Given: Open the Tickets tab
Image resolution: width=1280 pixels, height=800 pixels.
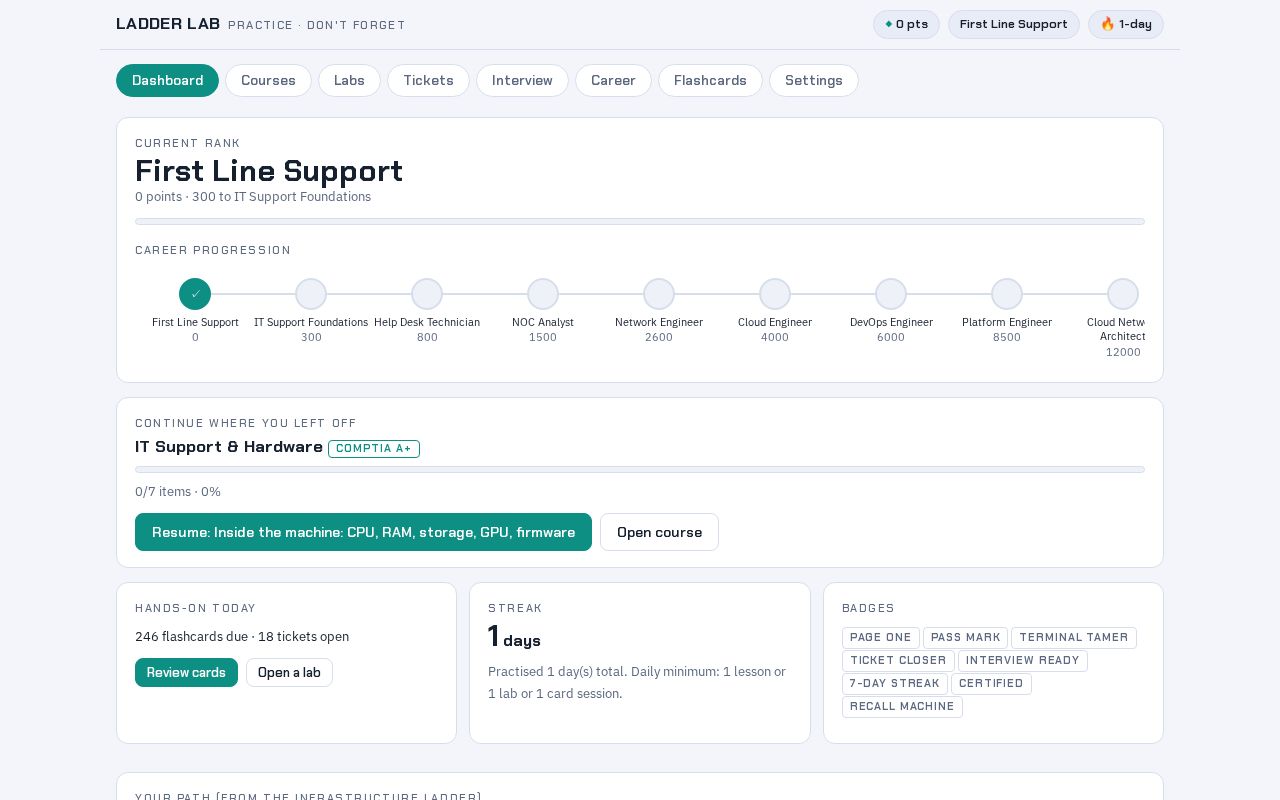Looking at the screenshot, I should (x=428, y=80).
